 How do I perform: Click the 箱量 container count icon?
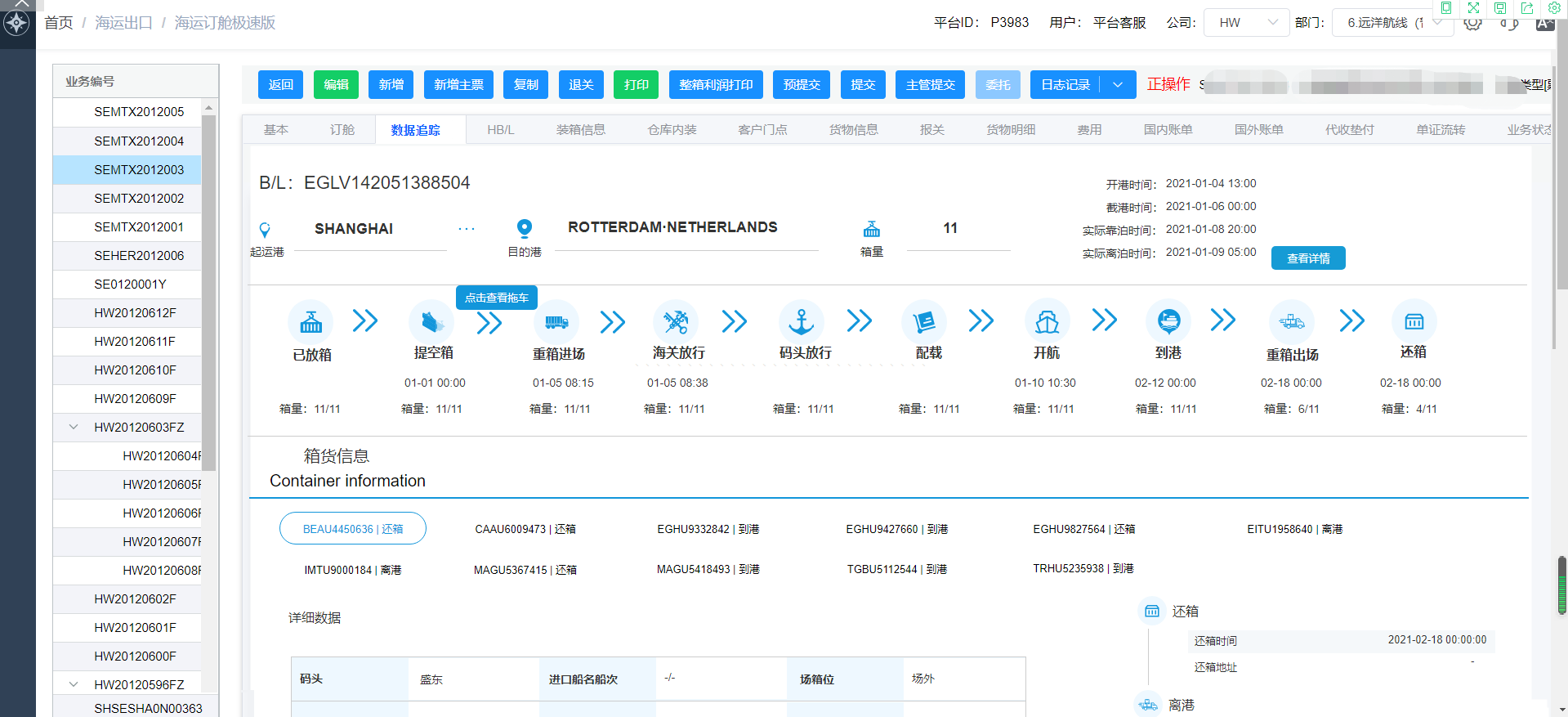[x=872, y=229]
